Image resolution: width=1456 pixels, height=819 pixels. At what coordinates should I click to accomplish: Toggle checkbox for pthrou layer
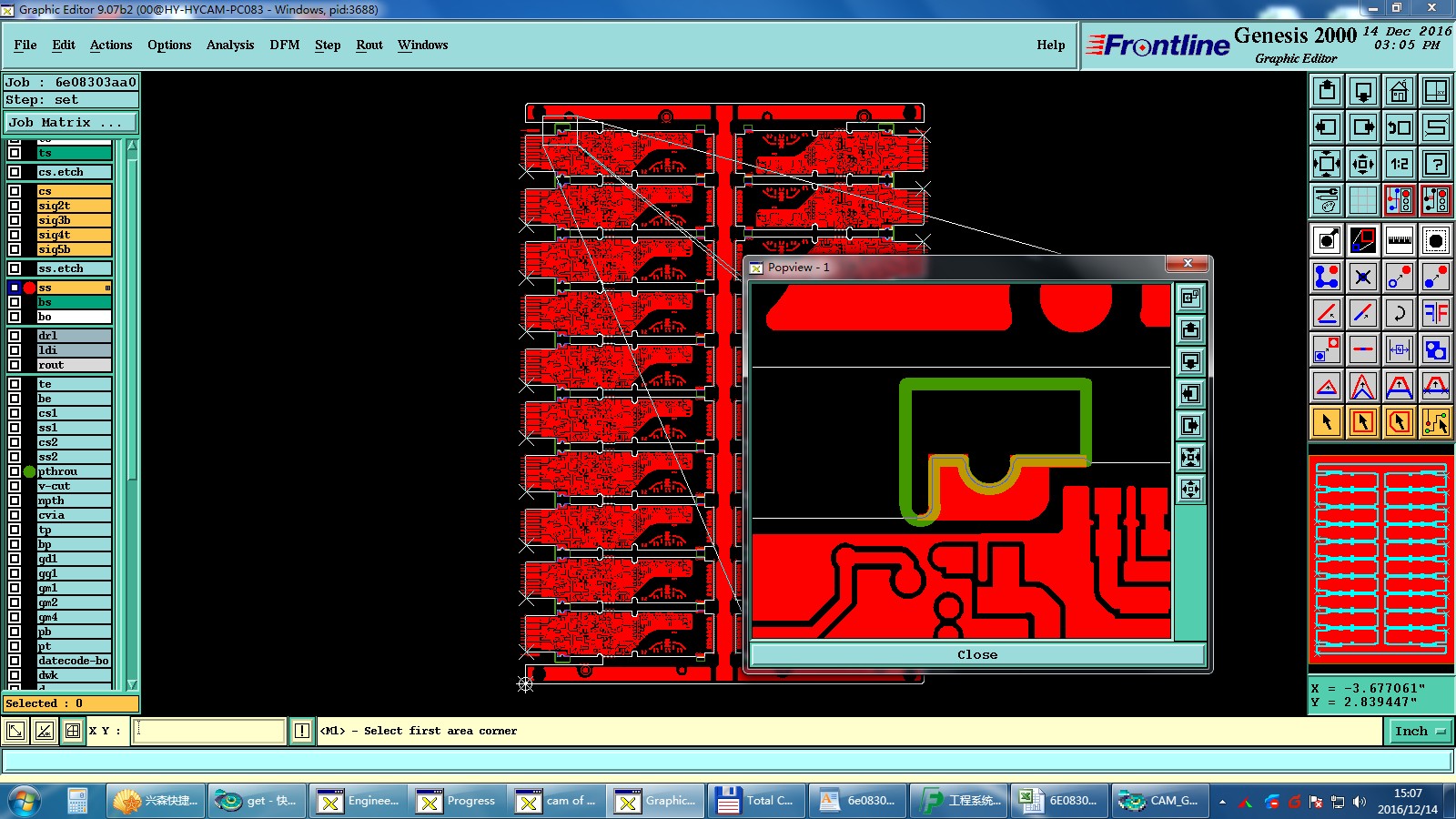(x=15, y=471)
